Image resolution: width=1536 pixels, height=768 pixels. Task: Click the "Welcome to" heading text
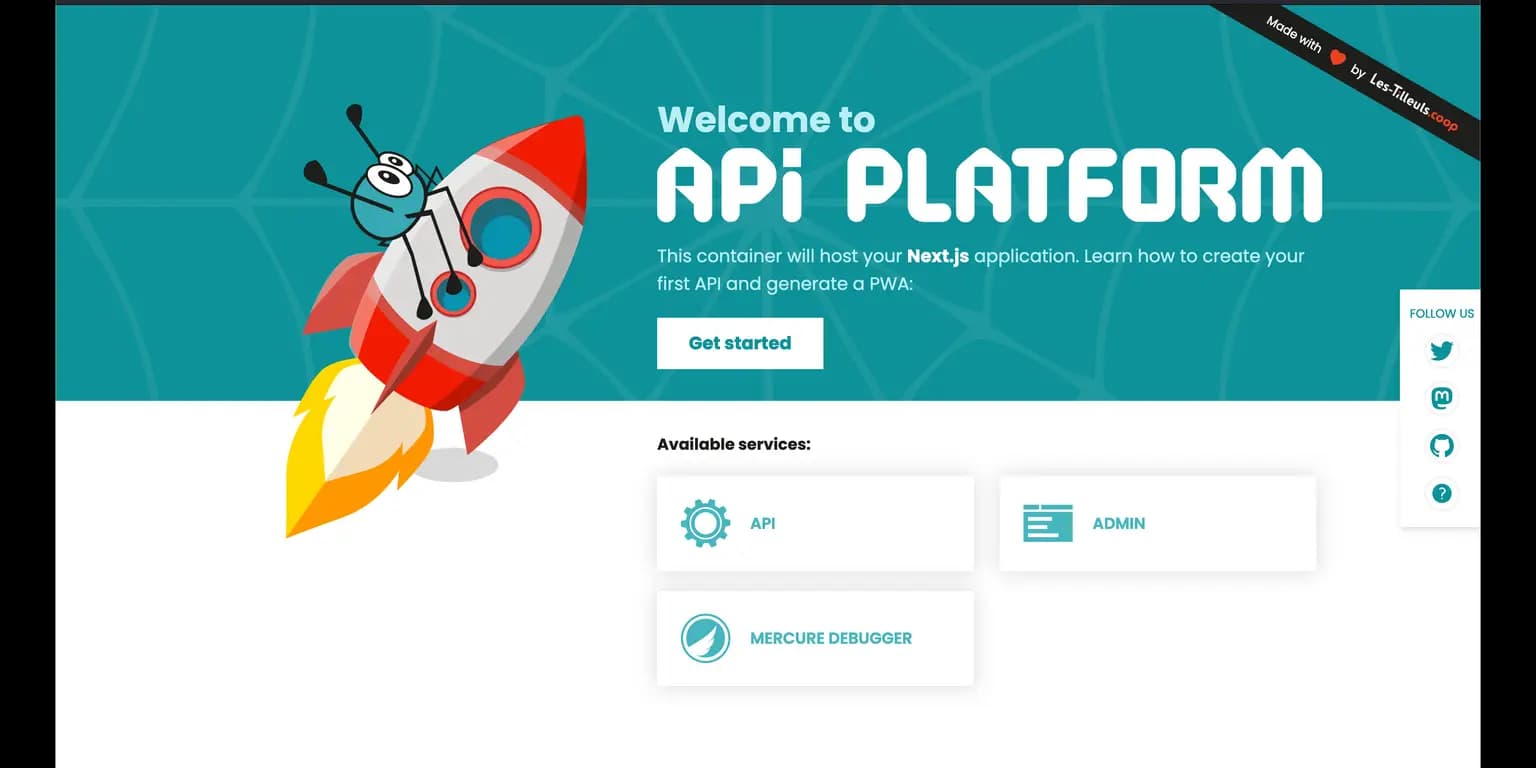click(x=766, y=120)
